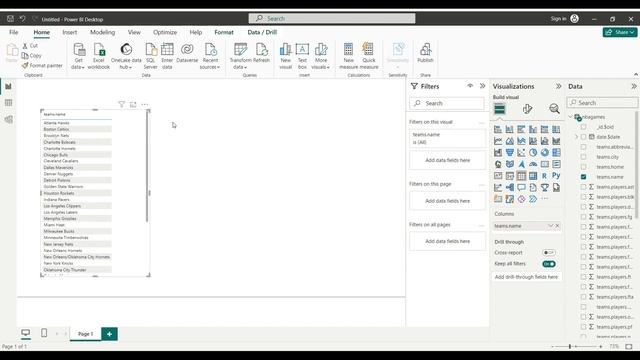Open the File menu
This screenshot has height=360, width=640.
click(x=13, y=32)
